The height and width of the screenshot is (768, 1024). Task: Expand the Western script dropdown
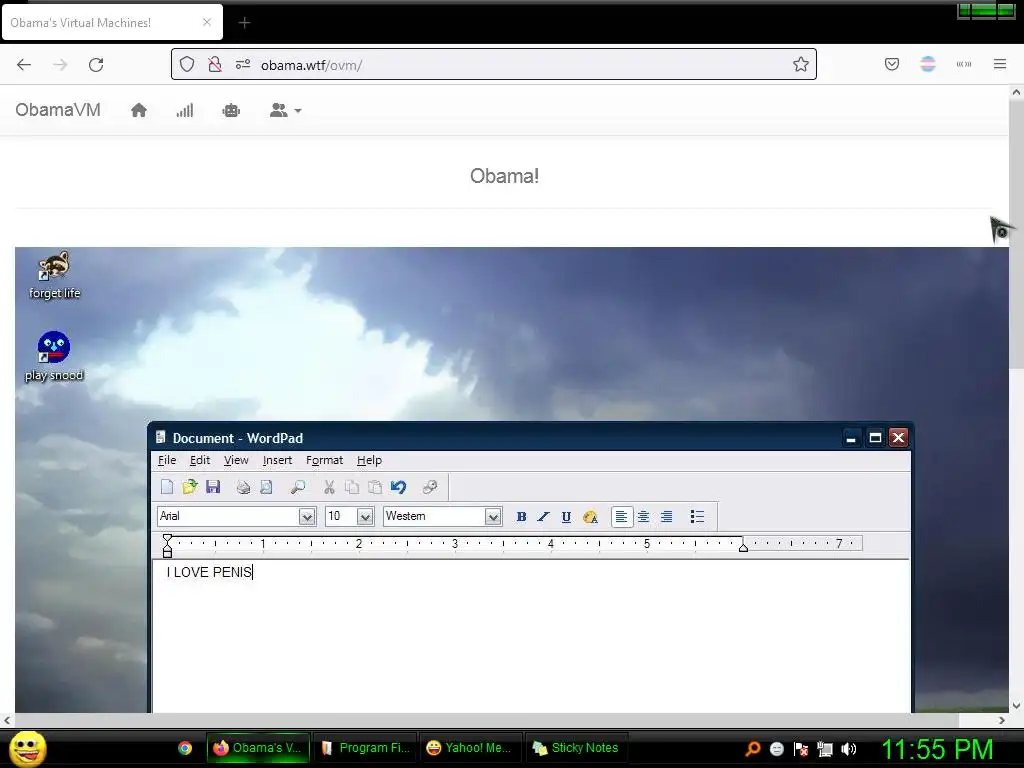pyautogui.click(x=493, y=517)
